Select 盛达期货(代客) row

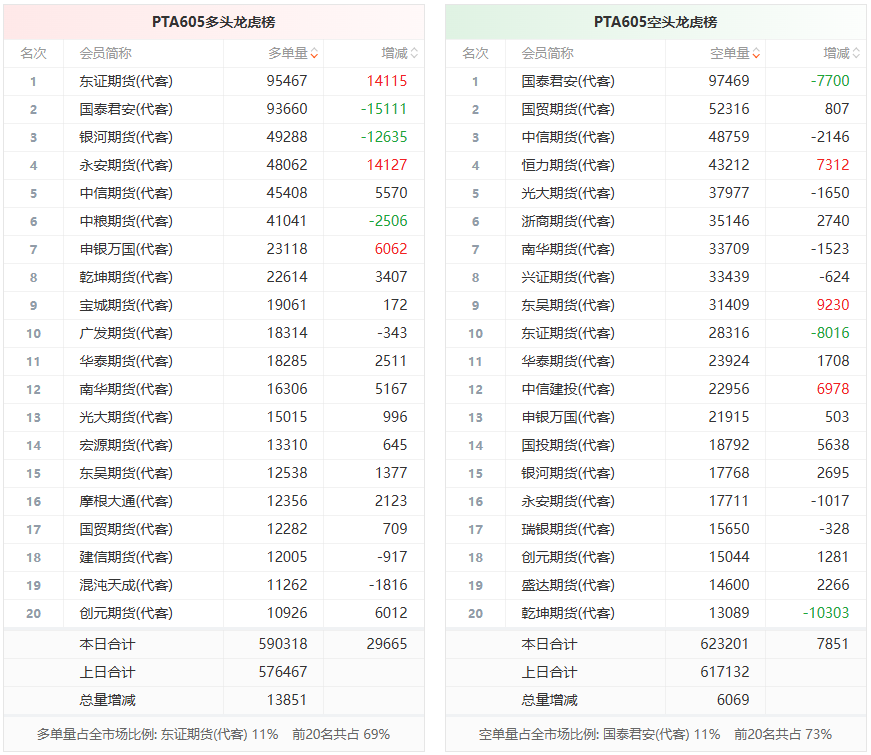click(655, 585)
